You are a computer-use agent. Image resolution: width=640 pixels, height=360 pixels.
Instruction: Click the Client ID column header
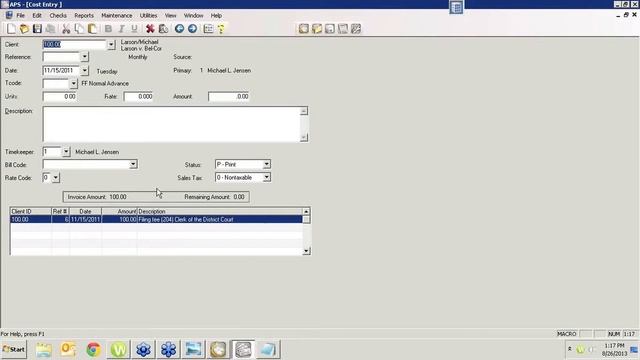point(31,211)
